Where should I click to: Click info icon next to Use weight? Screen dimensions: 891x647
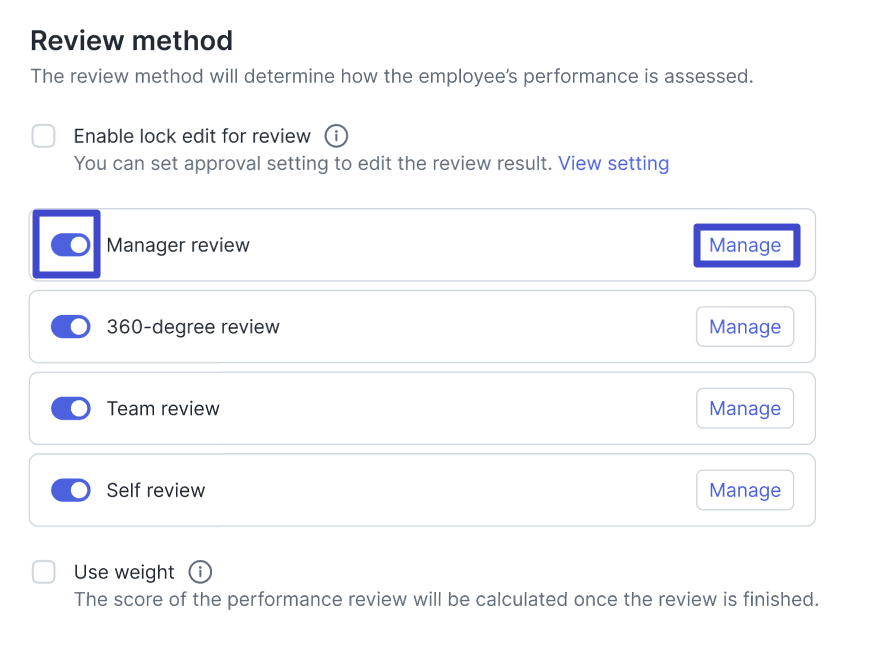201,572
